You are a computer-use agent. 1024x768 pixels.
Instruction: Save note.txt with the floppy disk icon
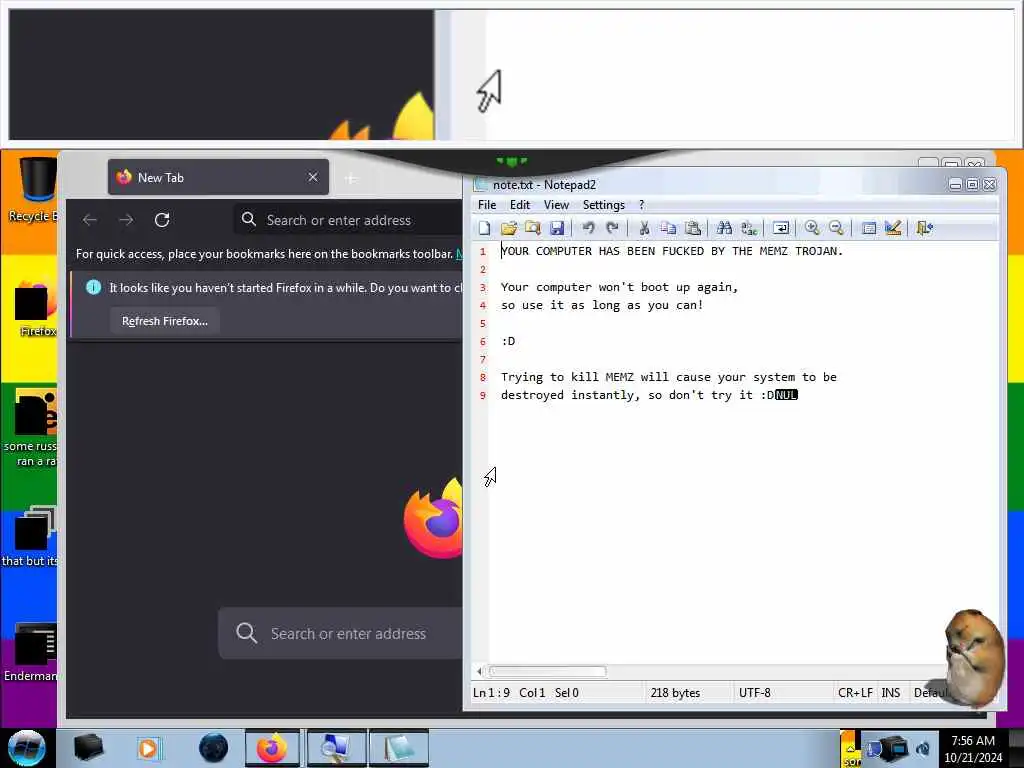click(556, 228)
